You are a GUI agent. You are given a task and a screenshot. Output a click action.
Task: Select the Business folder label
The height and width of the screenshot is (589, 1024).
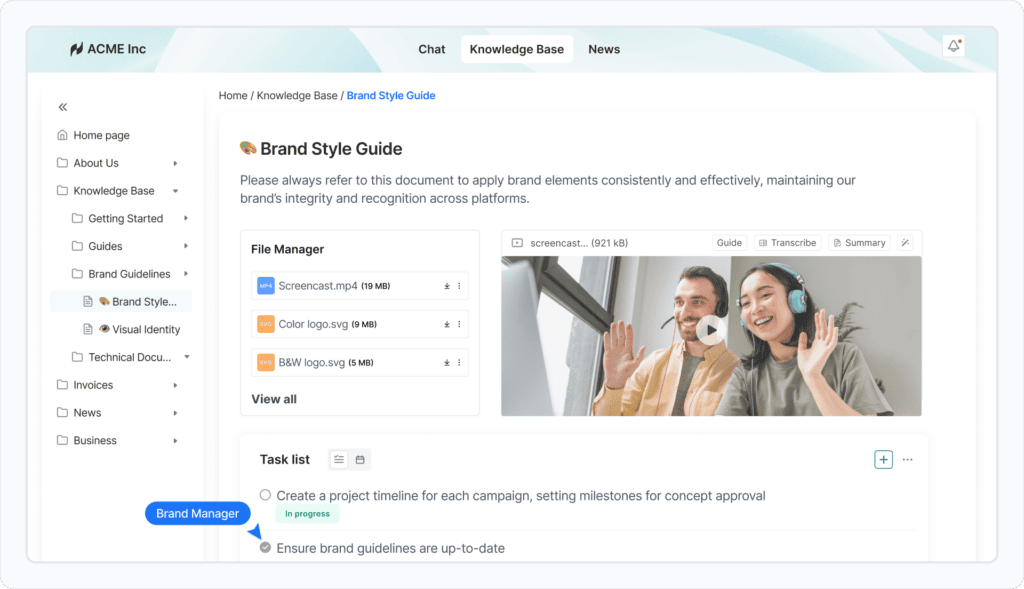(95, 441)
